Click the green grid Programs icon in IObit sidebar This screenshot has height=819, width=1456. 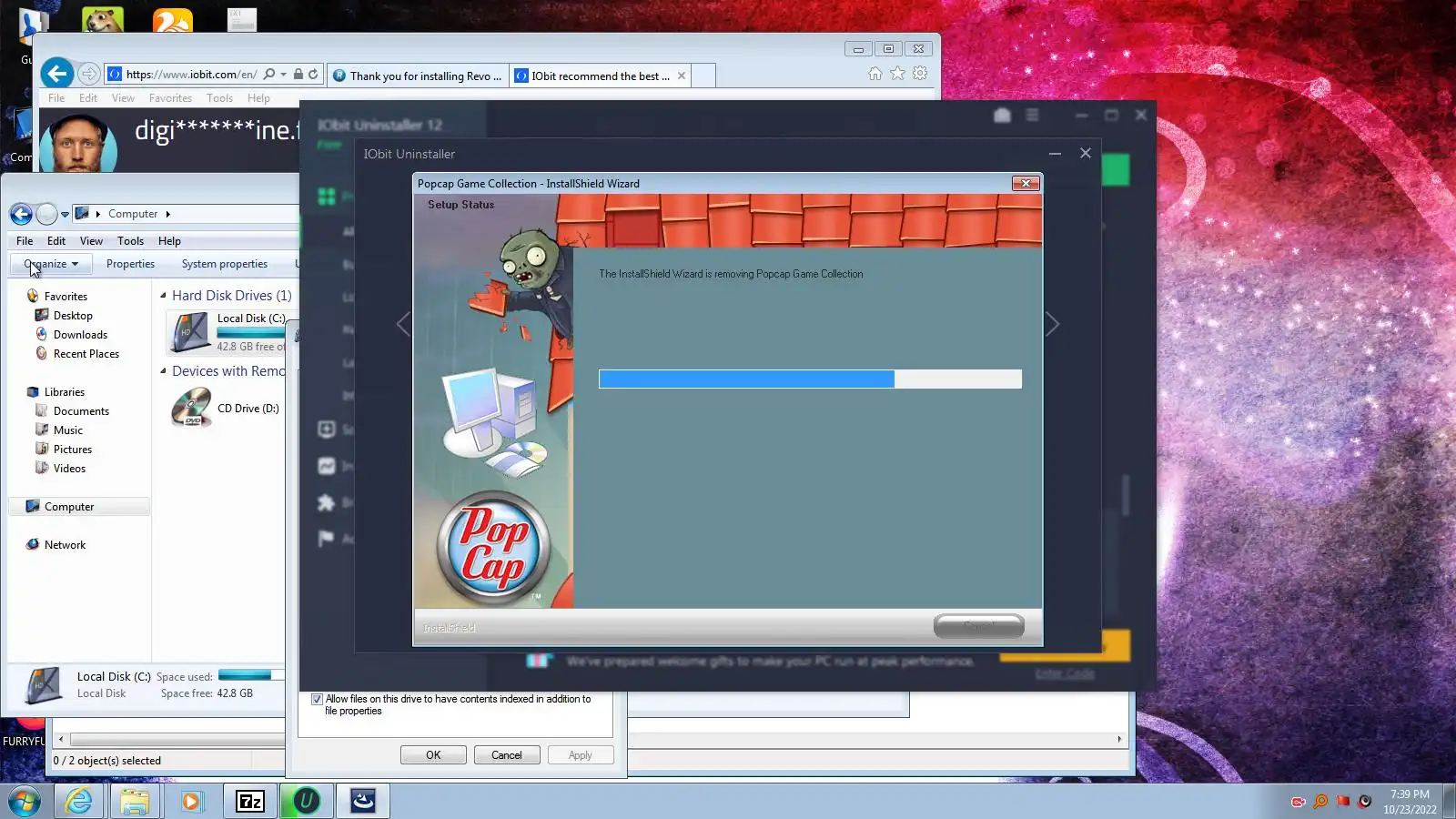pyautogui.click(x=327, y=197)
